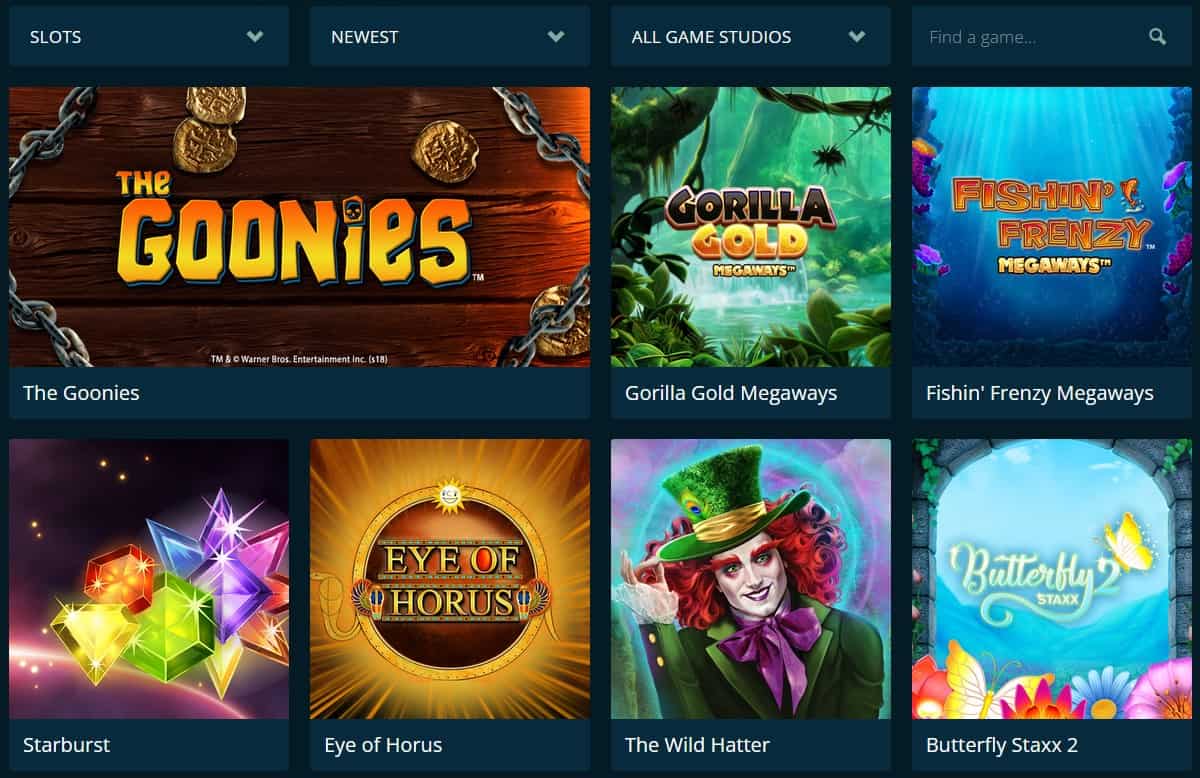Open the SLOTS category dropdown
Viewport: 1200px width, 778px height.
point(149,36)
